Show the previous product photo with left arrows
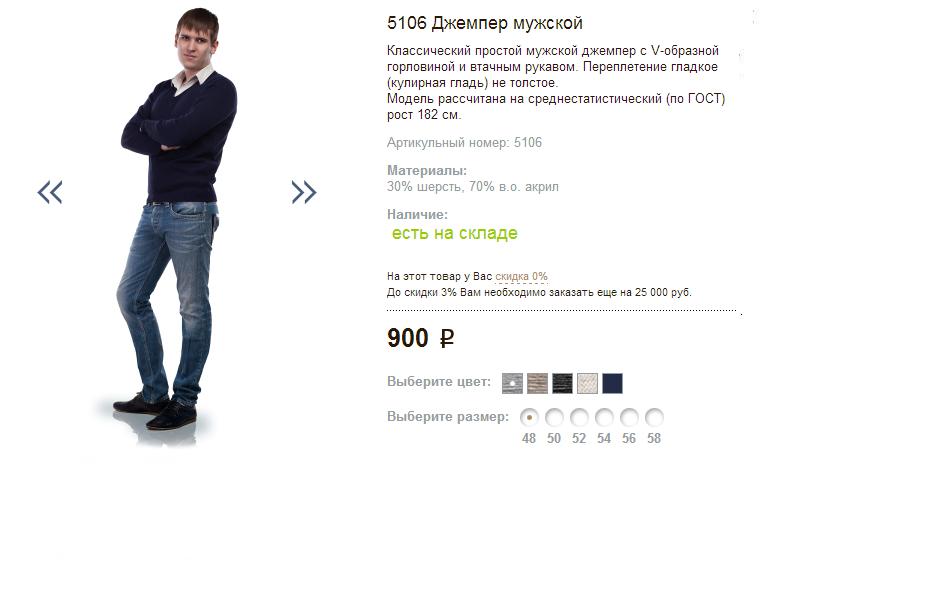The height and width of the screenshot is (599, 942). tap(50, 192)
